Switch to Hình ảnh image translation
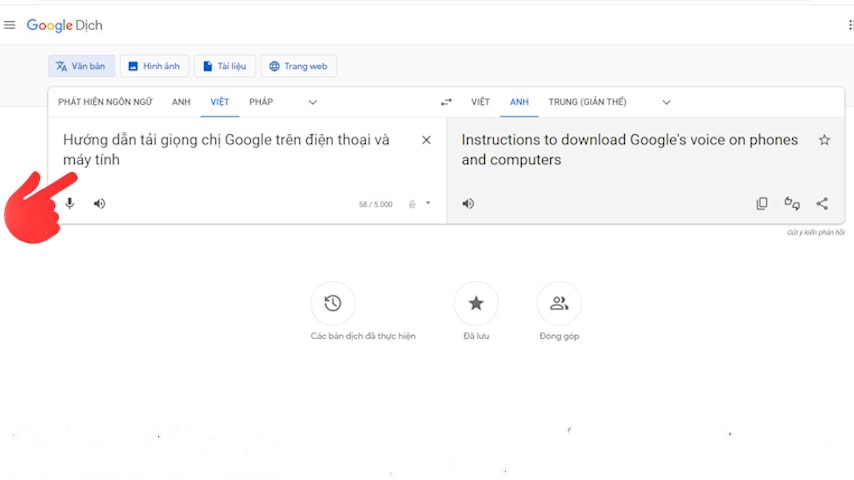Viewport: 854px width, 480px height. 154,66
